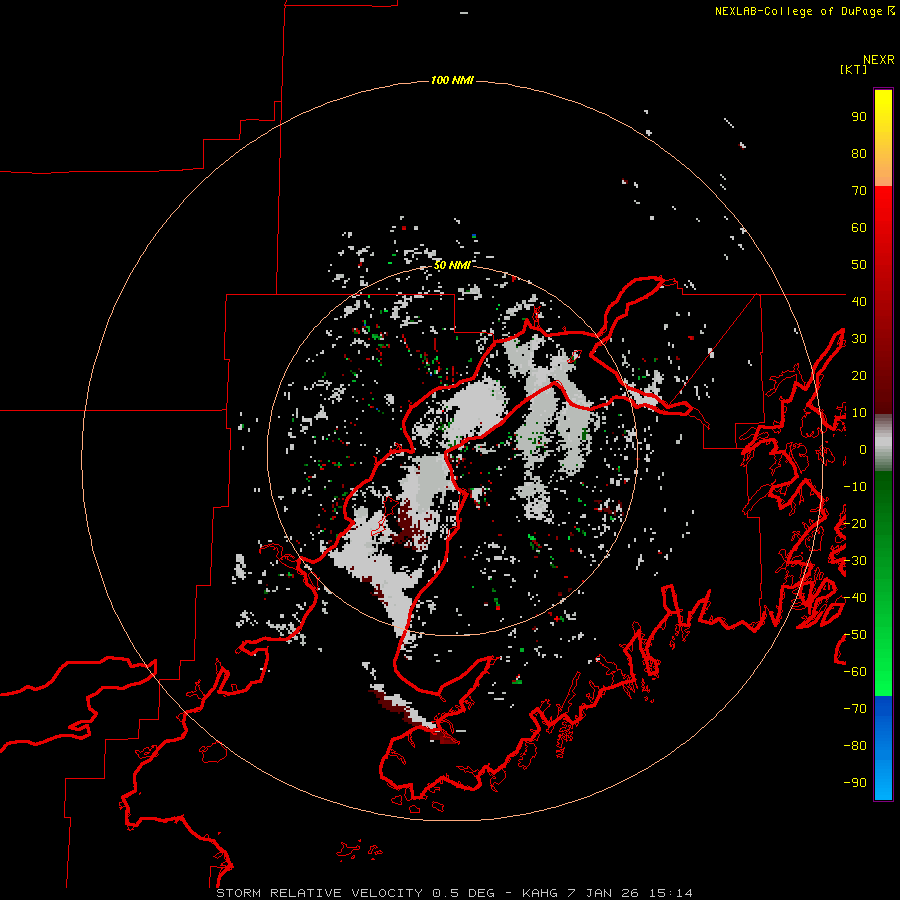Click the -90 value on the velocity scale
The height and width of the screenshot is (900, 900).
pos(855,783)
